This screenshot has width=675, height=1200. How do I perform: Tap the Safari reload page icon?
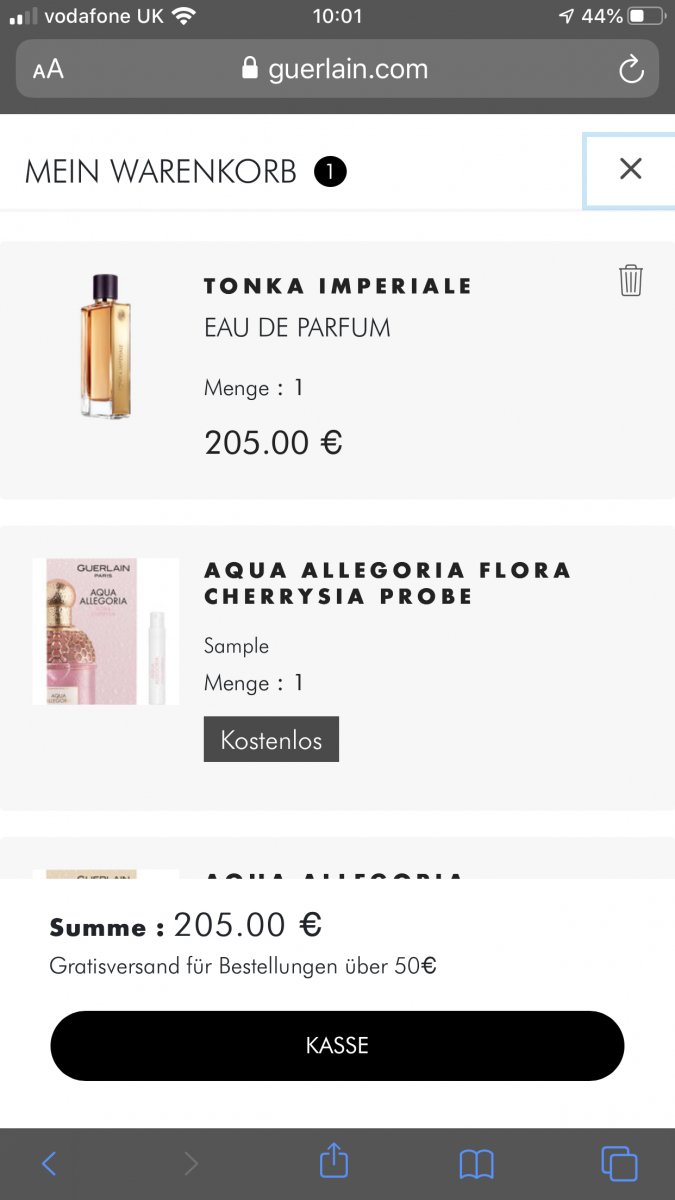[630, 69]
